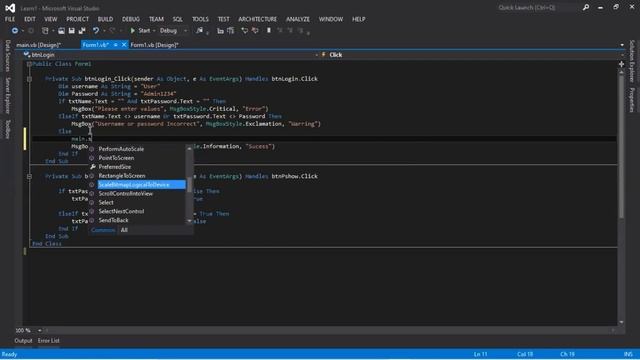Click the Save All toolbar icon
The width and height of the screenshot is (640, 360).
tap(82, 31)
